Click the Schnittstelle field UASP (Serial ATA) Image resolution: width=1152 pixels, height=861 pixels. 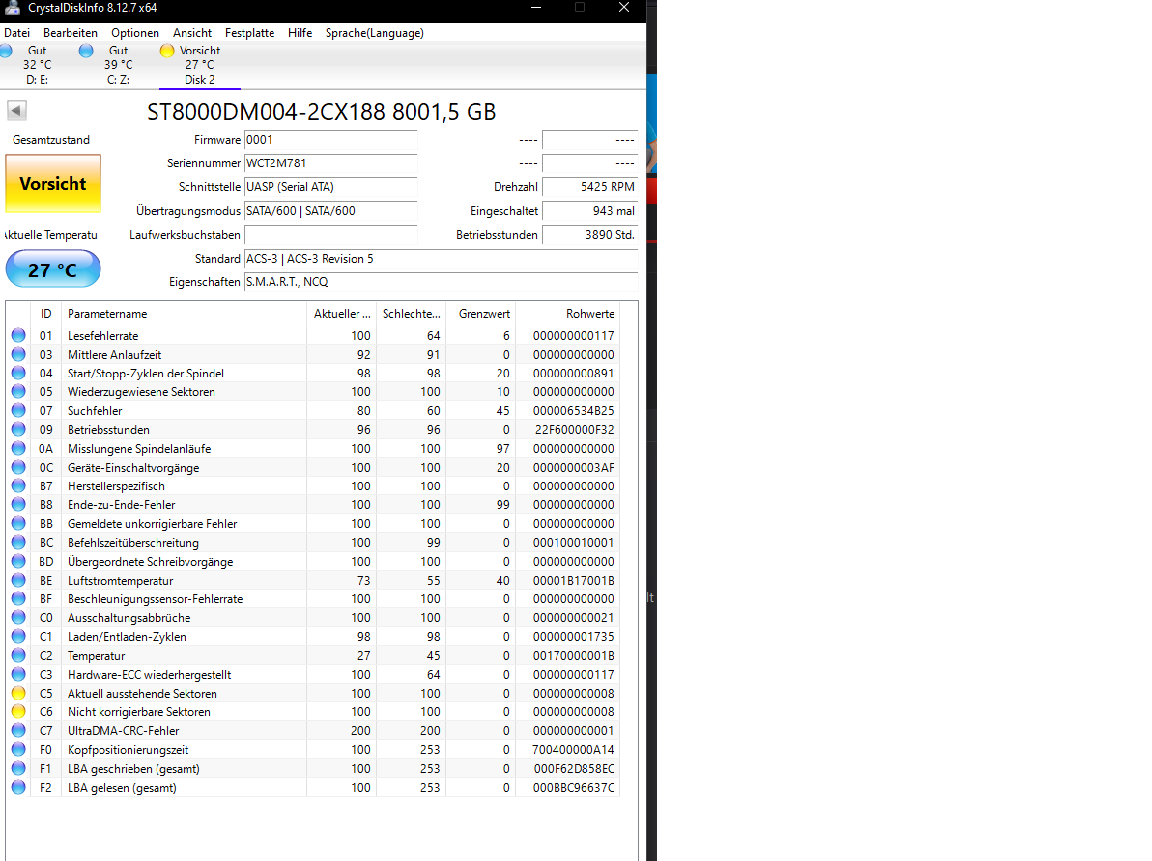coord(331,187)
